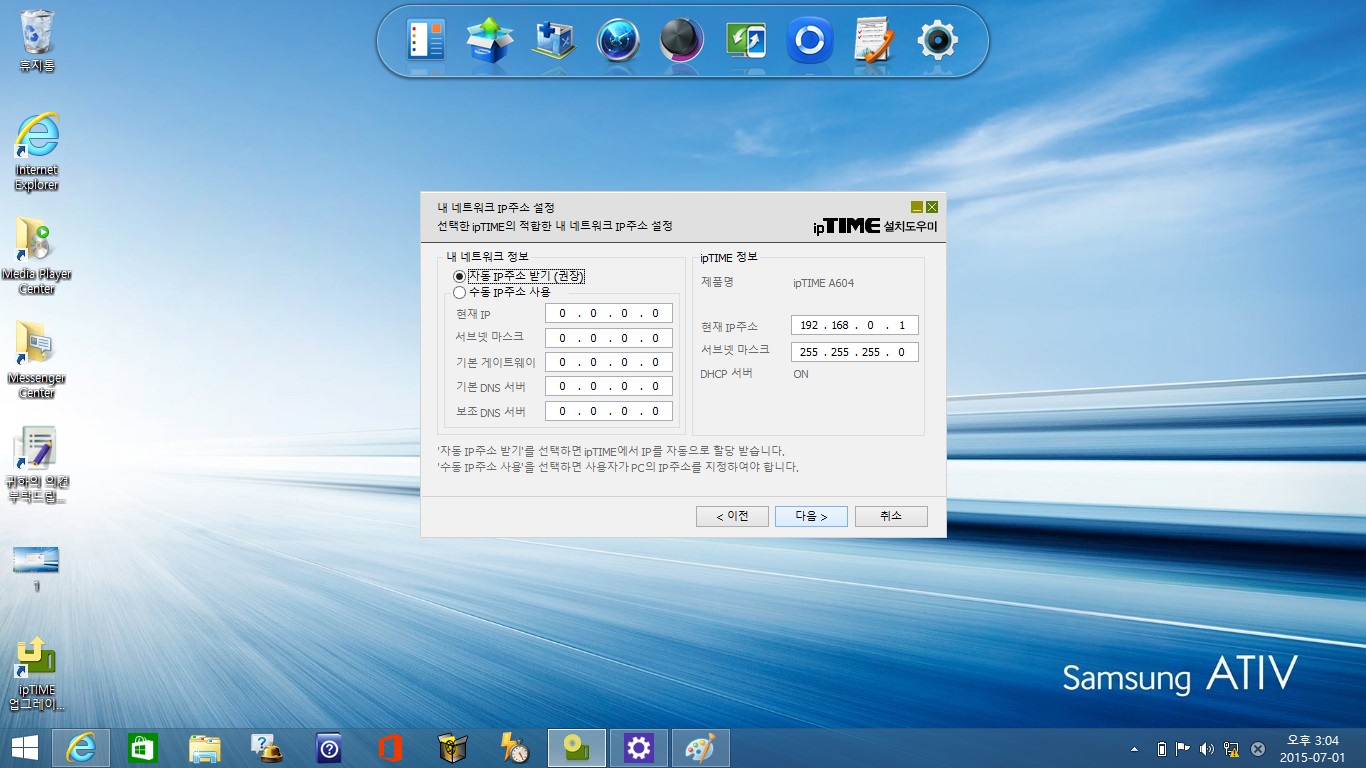1366x768 pixels.
Task: Open the notepad with pencil dock icon
Action: click(x=873, y=40)
